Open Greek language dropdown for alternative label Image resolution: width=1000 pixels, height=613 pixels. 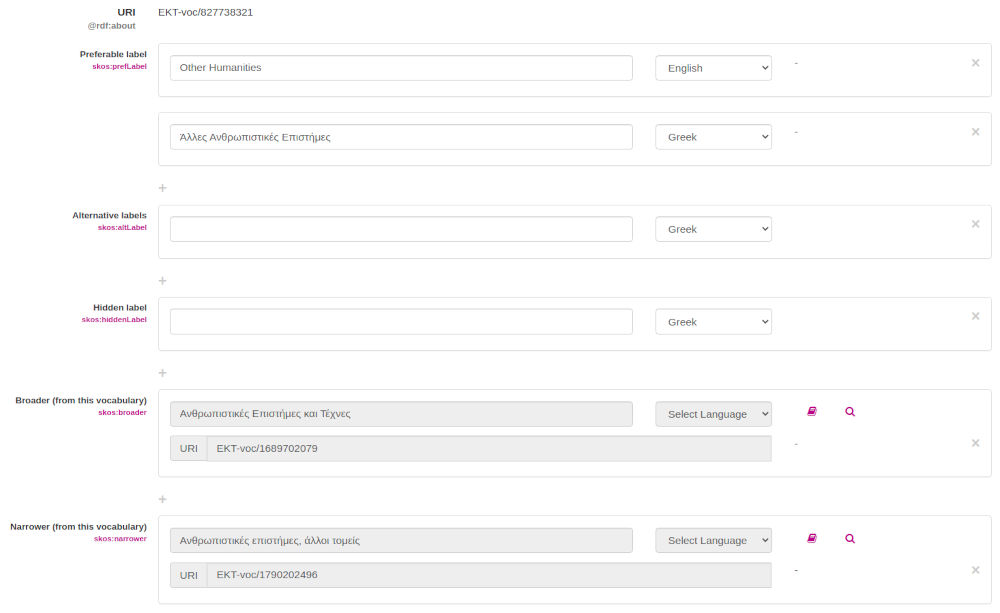pos(713,229)
